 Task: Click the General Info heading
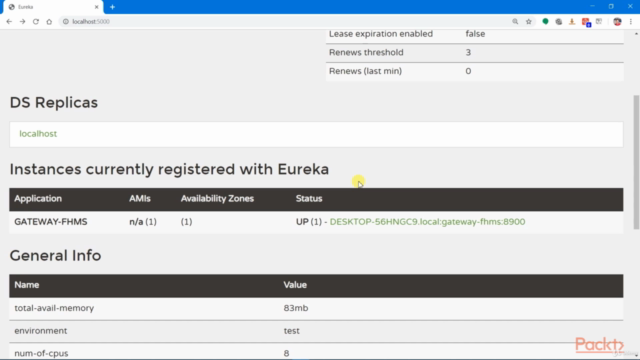click(56, 256)
